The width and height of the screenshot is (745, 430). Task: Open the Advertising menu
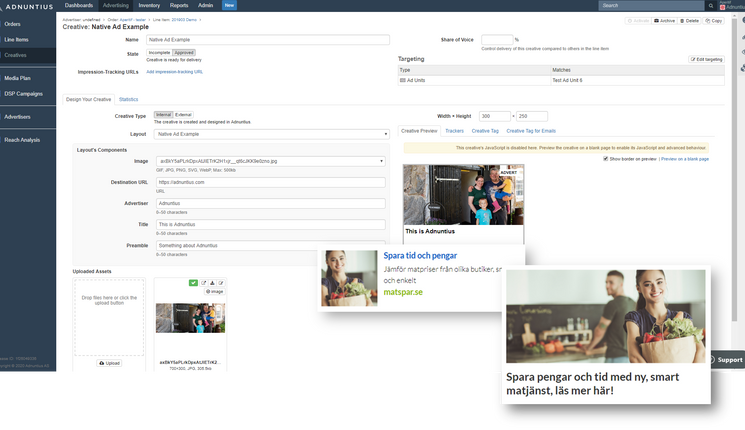coord(115,6)
